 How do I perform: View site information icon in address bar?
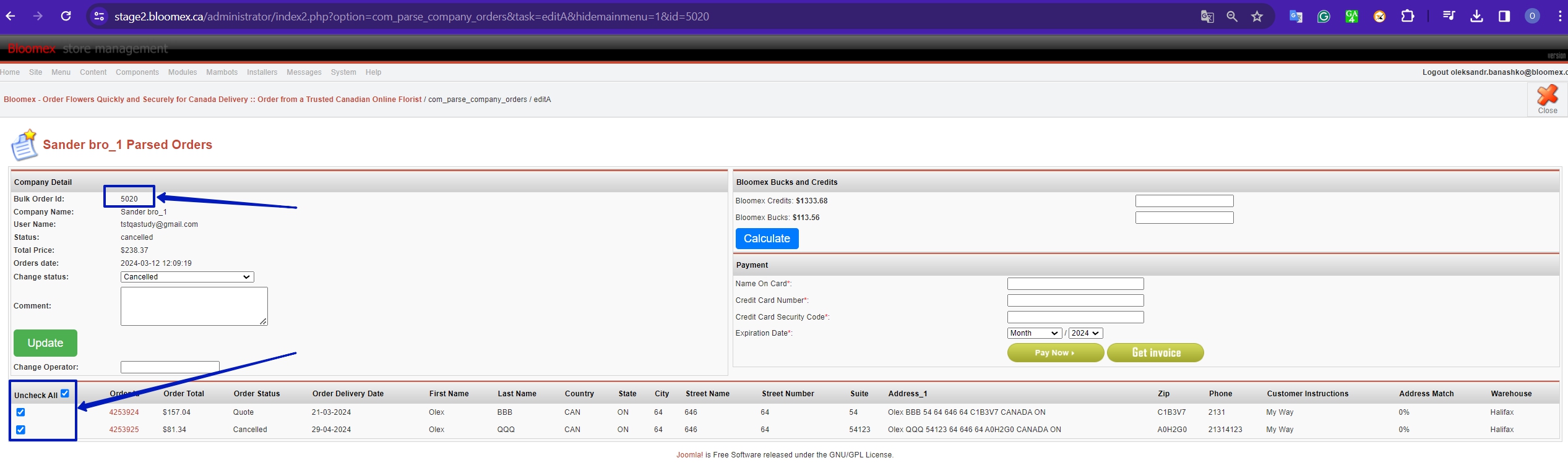pyautogui.click(x=99, y=17)
